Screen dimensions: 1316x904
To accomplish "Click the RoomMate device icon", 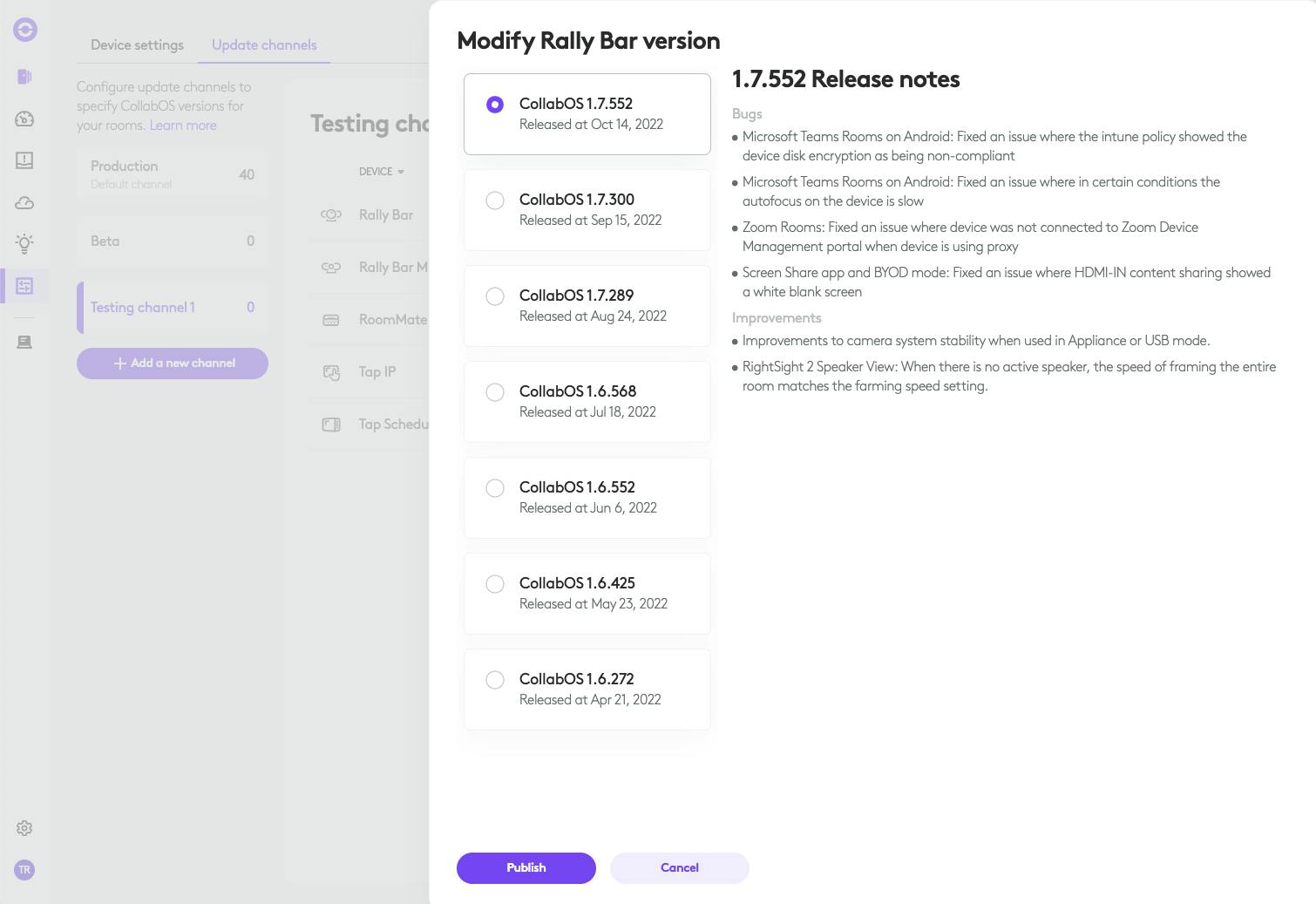I will (331, 320).
